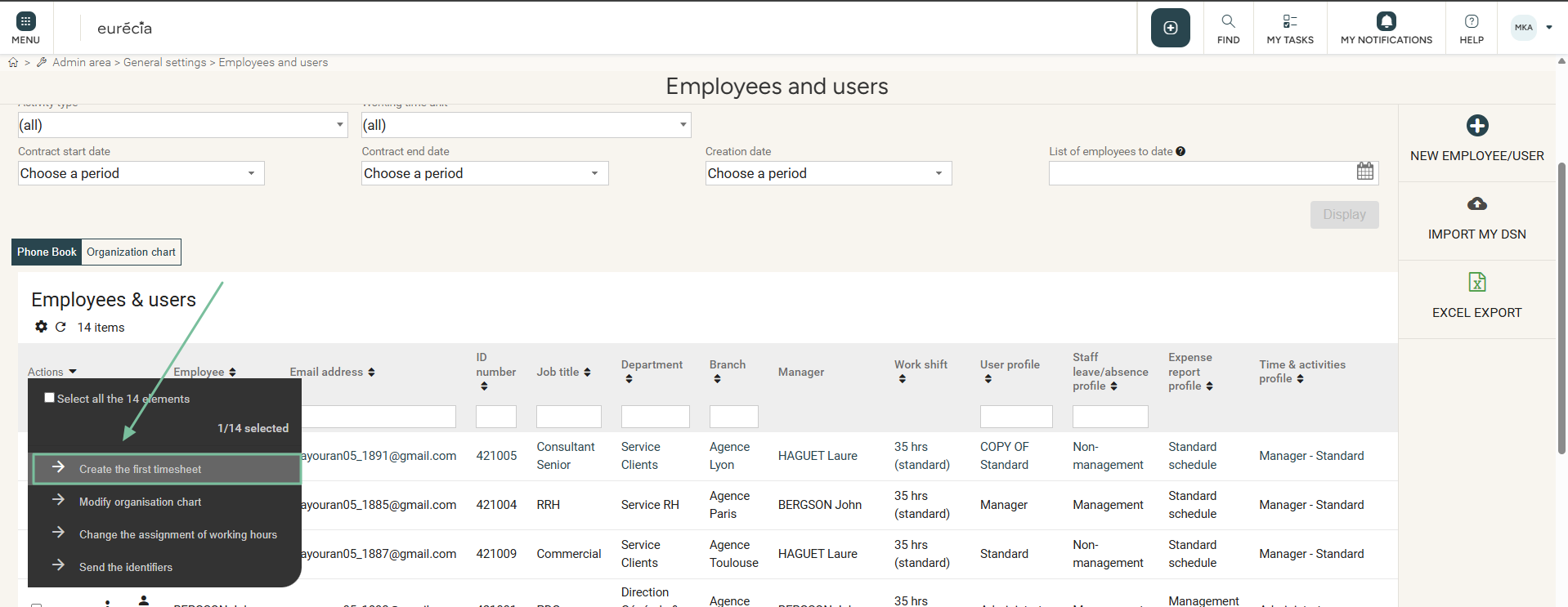This screenshot has width=1568, height=607.
Task: Expand the Contract end date period dropdown
Action: coord(485,173)
